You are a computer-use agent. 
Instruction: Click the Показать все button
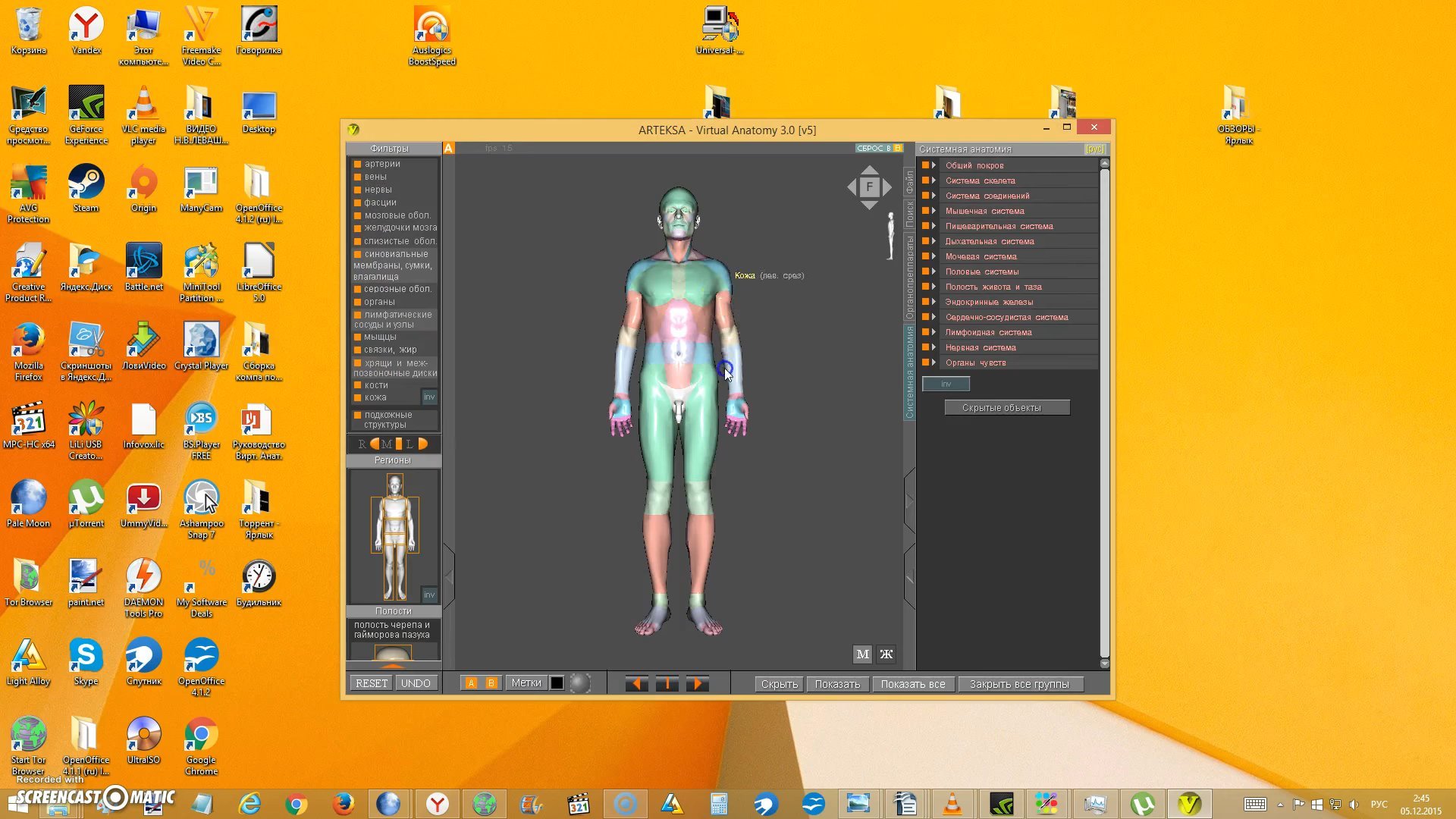(913, 684)
